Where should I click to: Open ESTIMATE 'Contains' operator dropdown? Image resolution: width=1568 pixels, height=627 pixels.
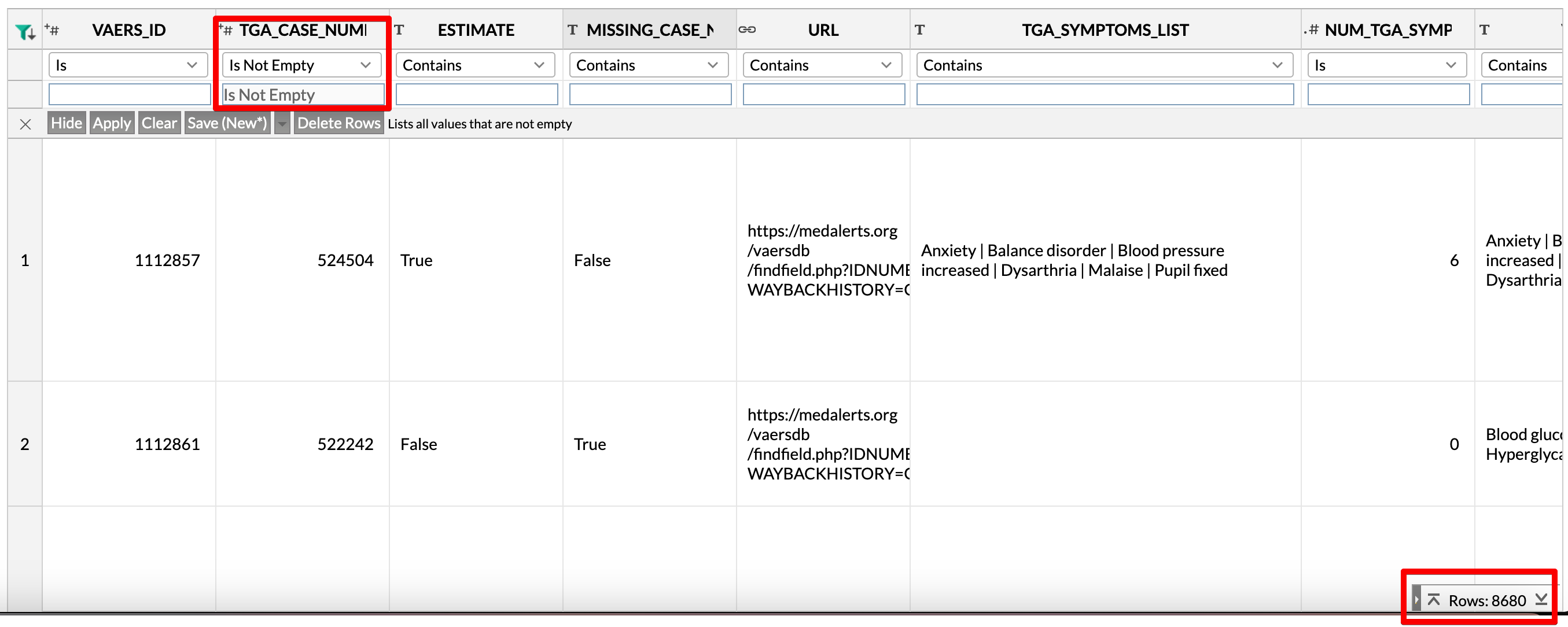click(476, 65)
